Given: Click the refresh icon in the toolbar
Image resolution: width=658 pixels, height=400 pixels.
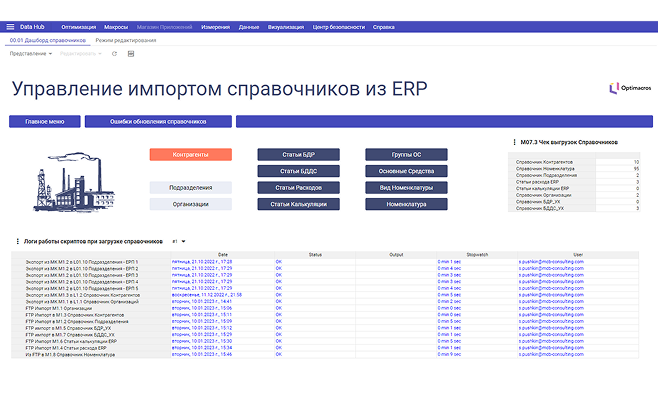Looking at the screenshot, I should 114,54.
